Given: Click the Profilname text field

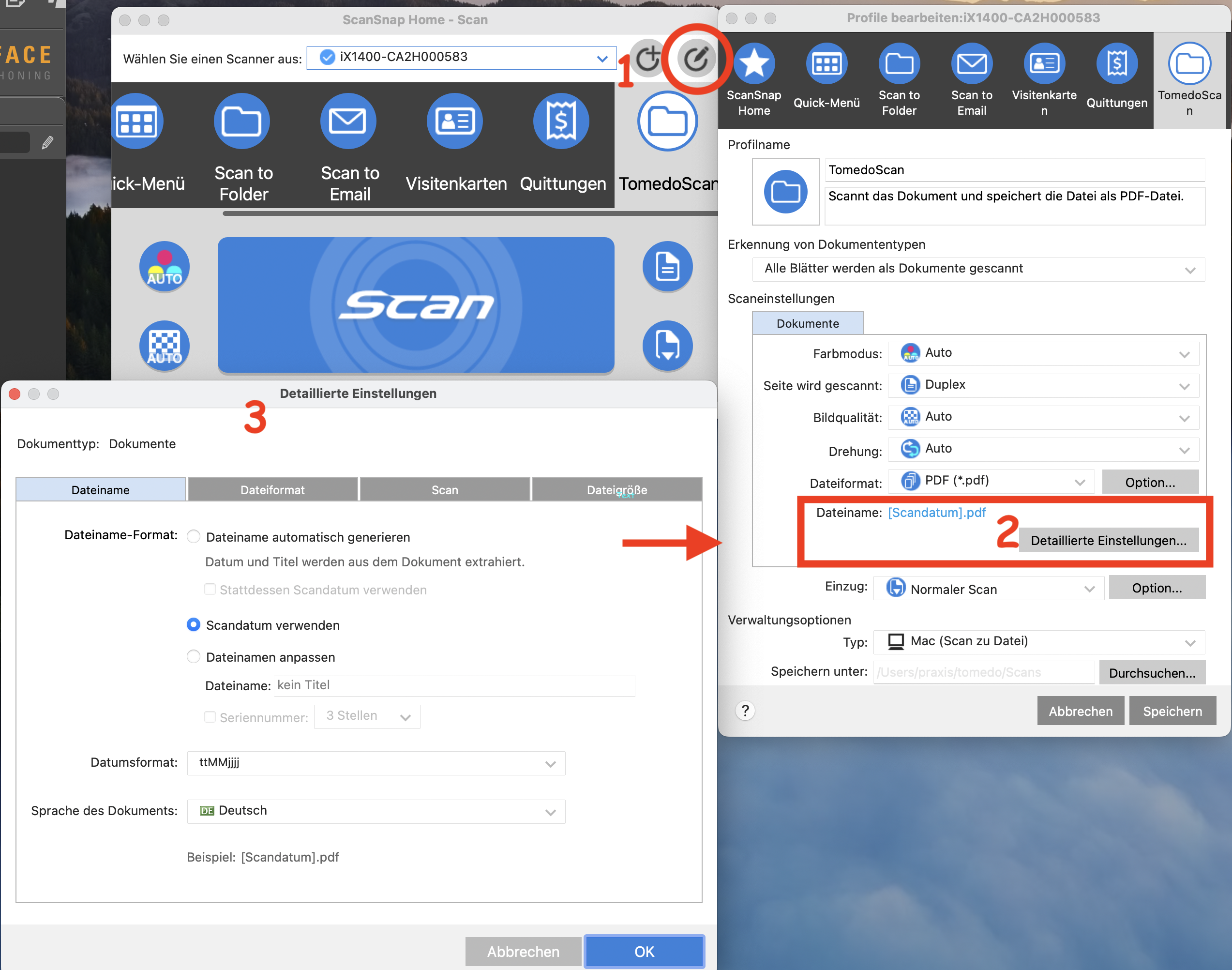Looking at the screenshot, I should coord(1015,170).
